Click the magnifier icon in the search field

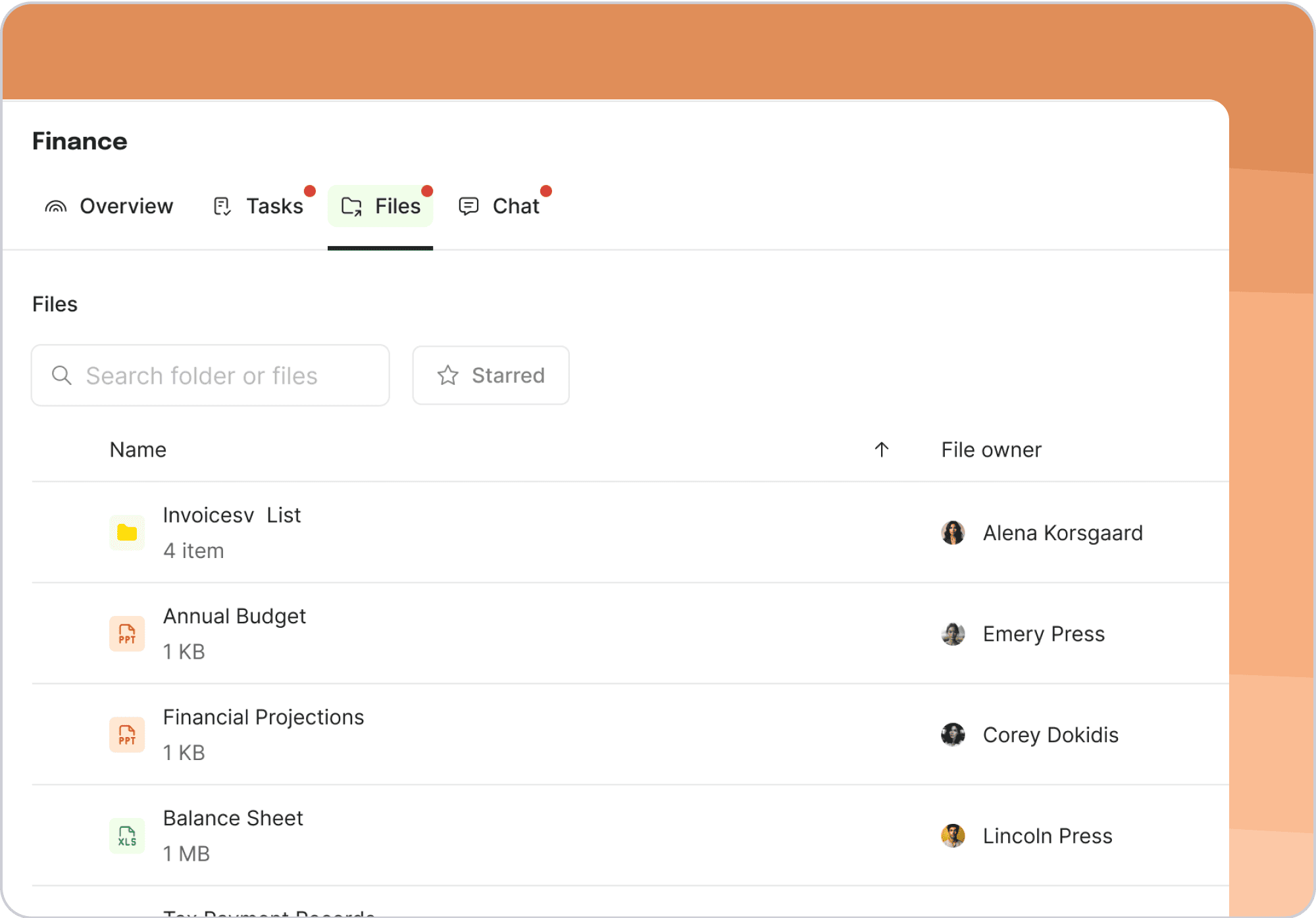(x=62, y=375)
